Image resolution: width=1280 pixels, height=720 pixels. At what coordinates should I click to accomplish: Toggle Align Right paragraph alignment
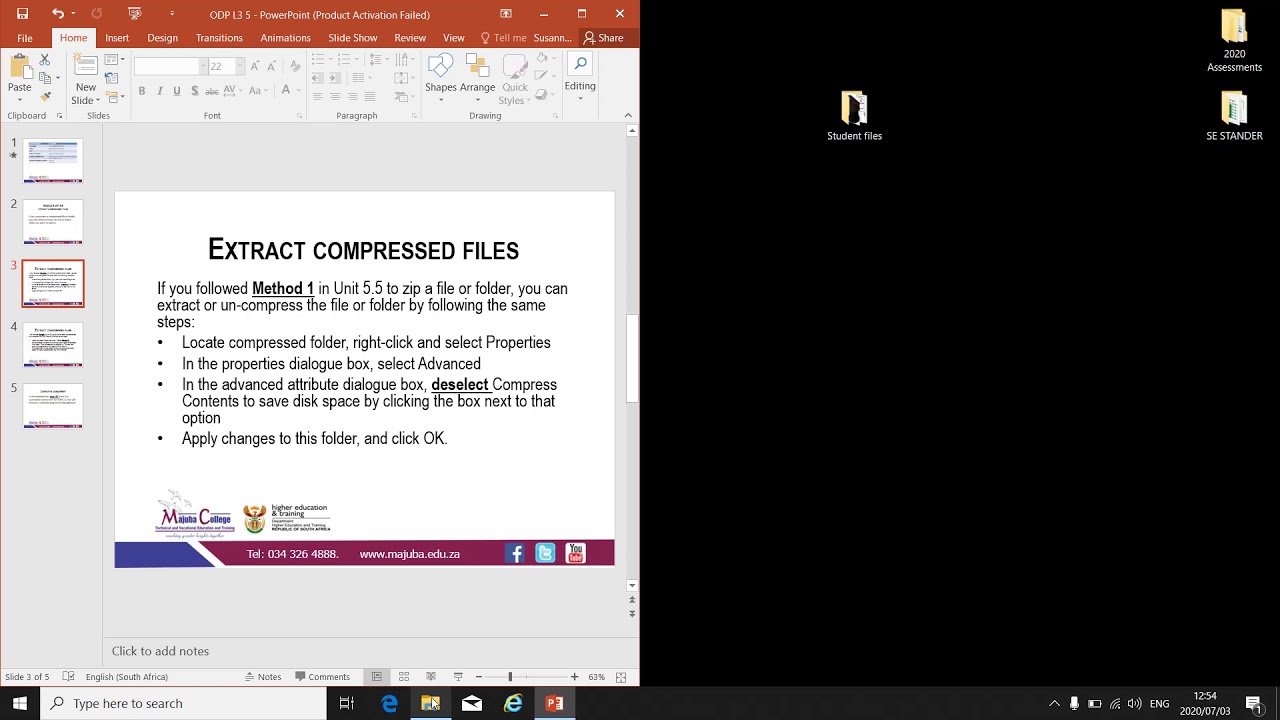tap(352, 97)
